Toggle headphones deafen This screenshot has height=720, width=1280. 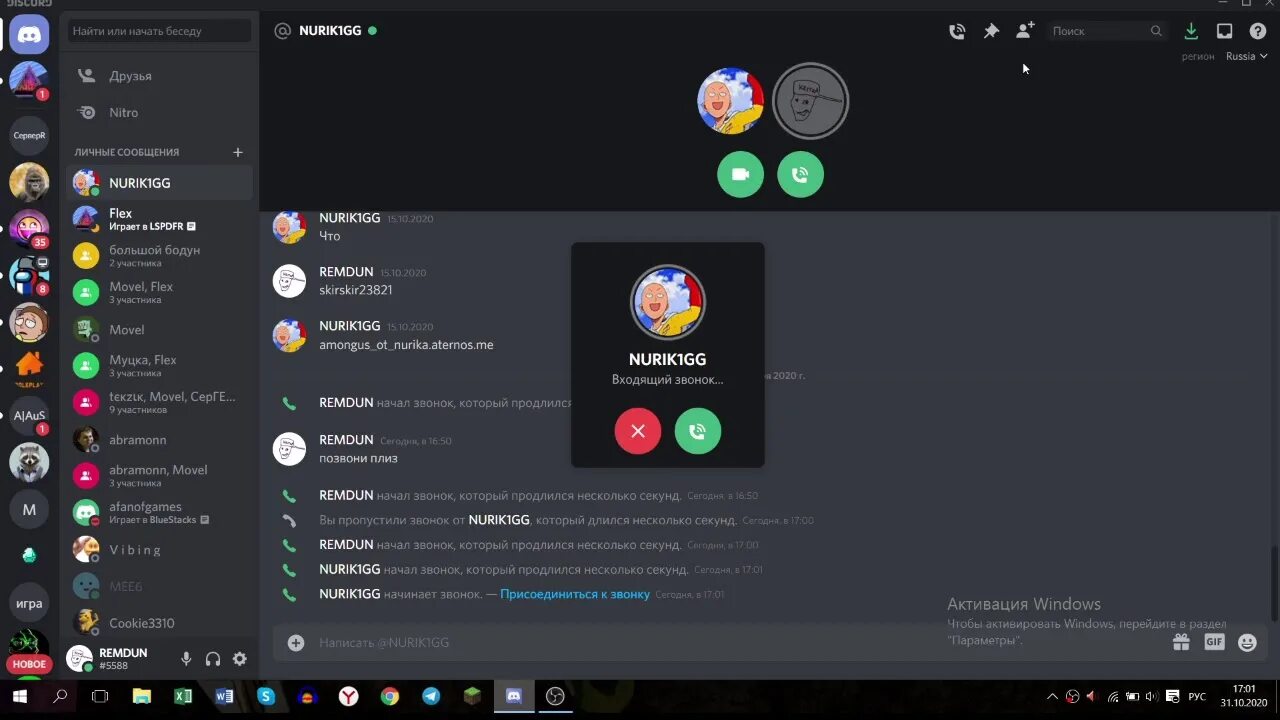coord(213,659)
